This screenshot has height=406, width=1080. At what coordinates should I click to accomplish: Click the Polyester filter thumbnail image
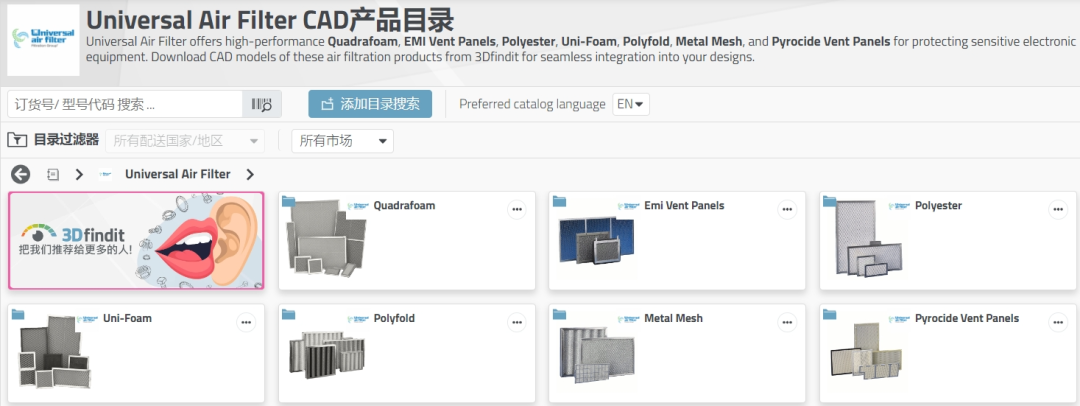pyautogui.click(x=868, y=241)
